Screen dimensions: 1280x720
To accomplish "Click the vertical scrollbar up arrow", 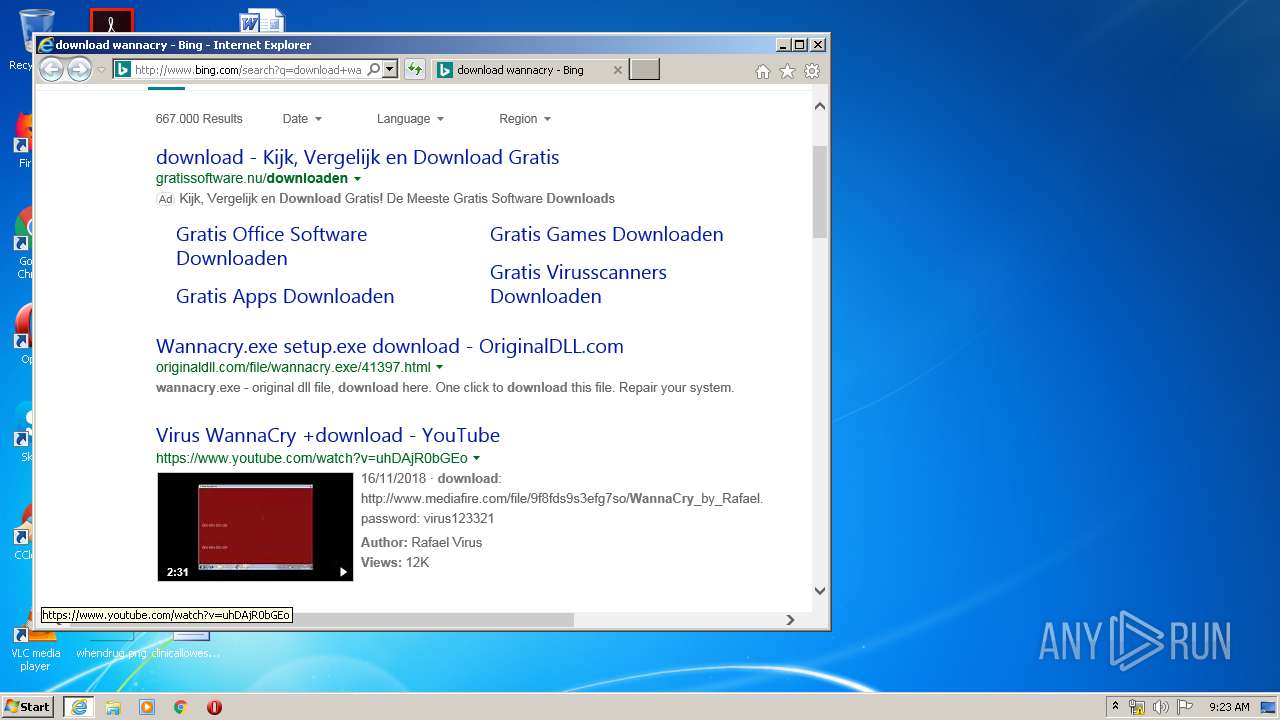I will coord(819,106).
